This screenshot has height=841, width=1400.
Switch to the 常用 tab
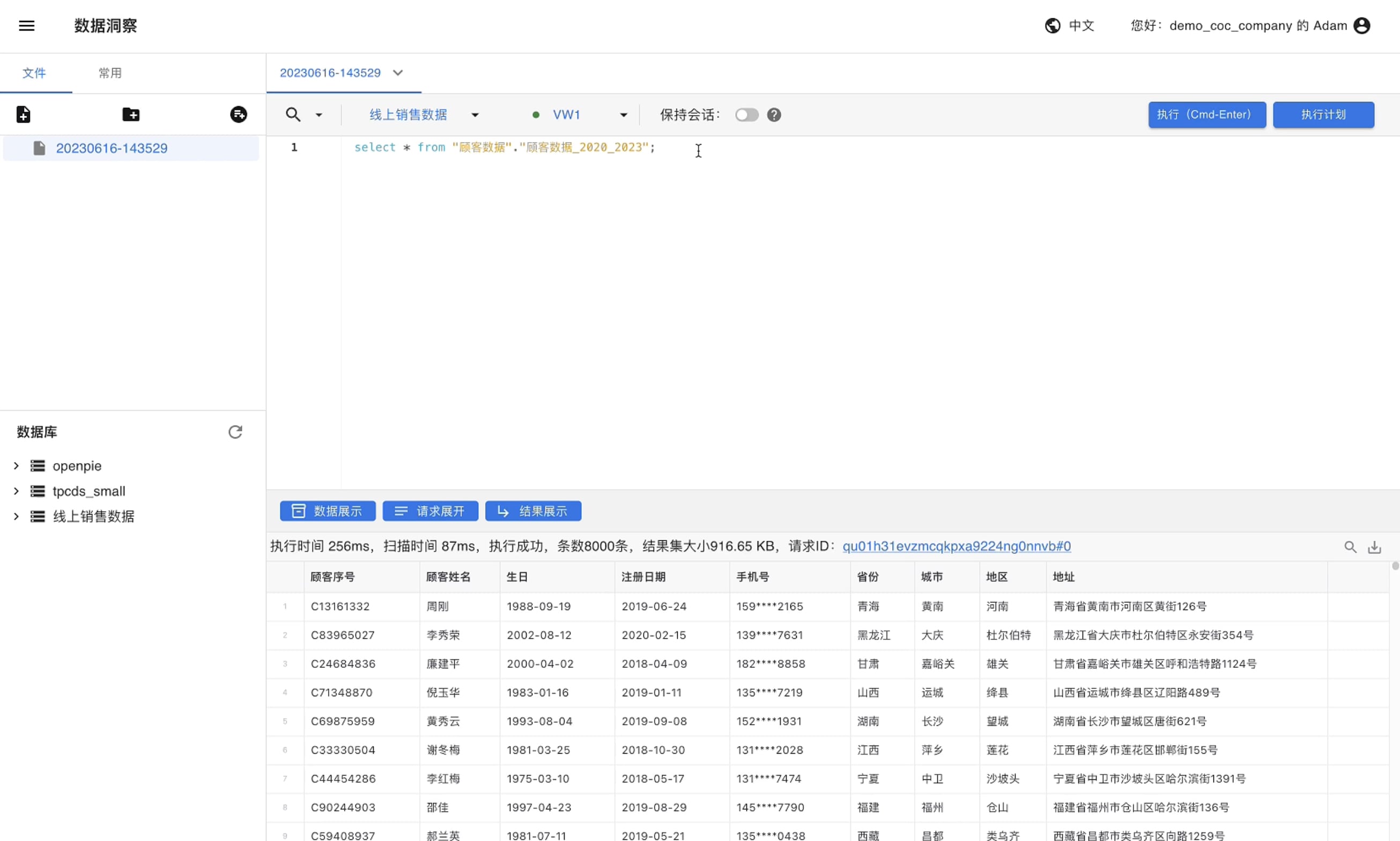click(110, 73)
